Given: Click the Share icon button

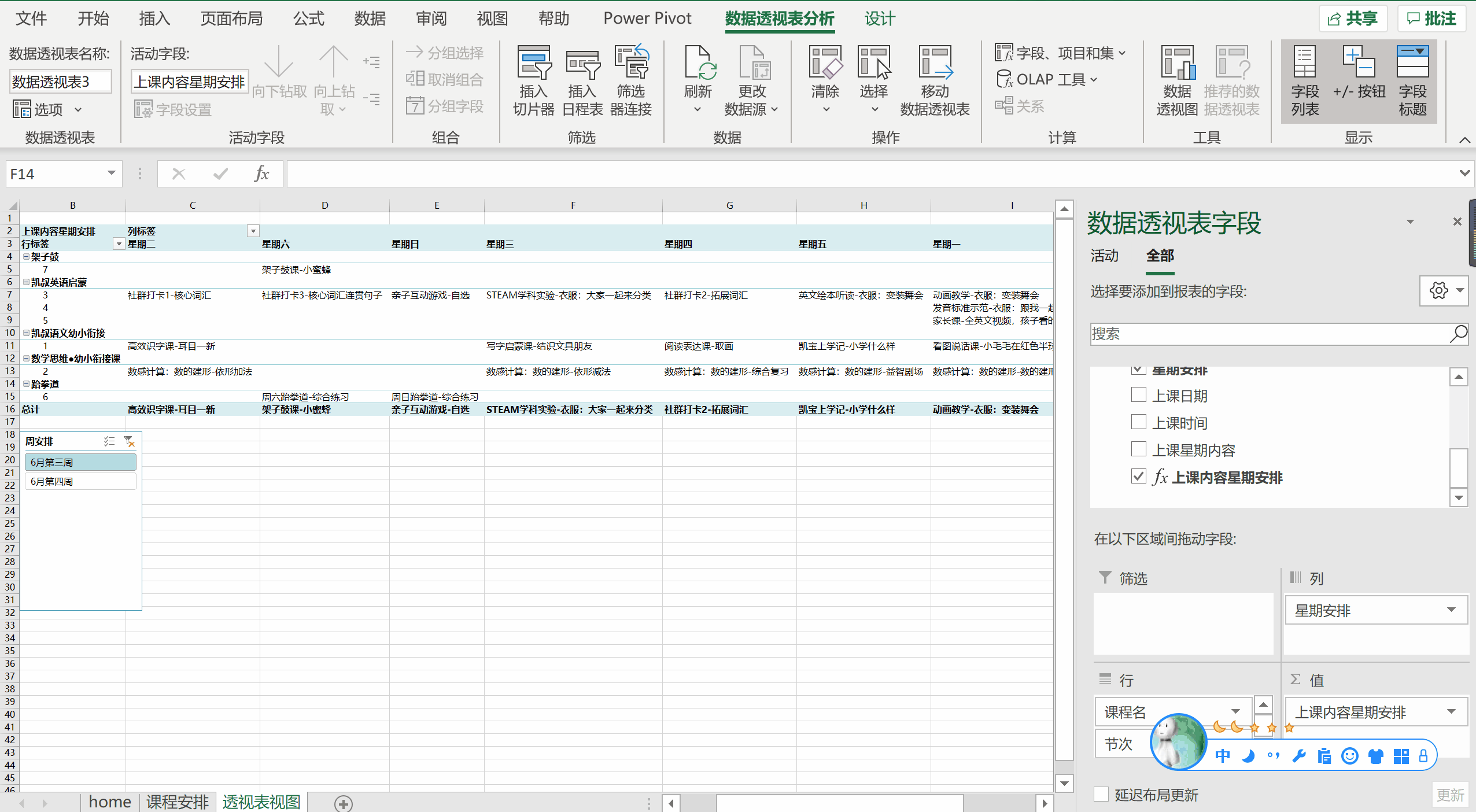Looking at the screenshot, I should click(1353, 19).
